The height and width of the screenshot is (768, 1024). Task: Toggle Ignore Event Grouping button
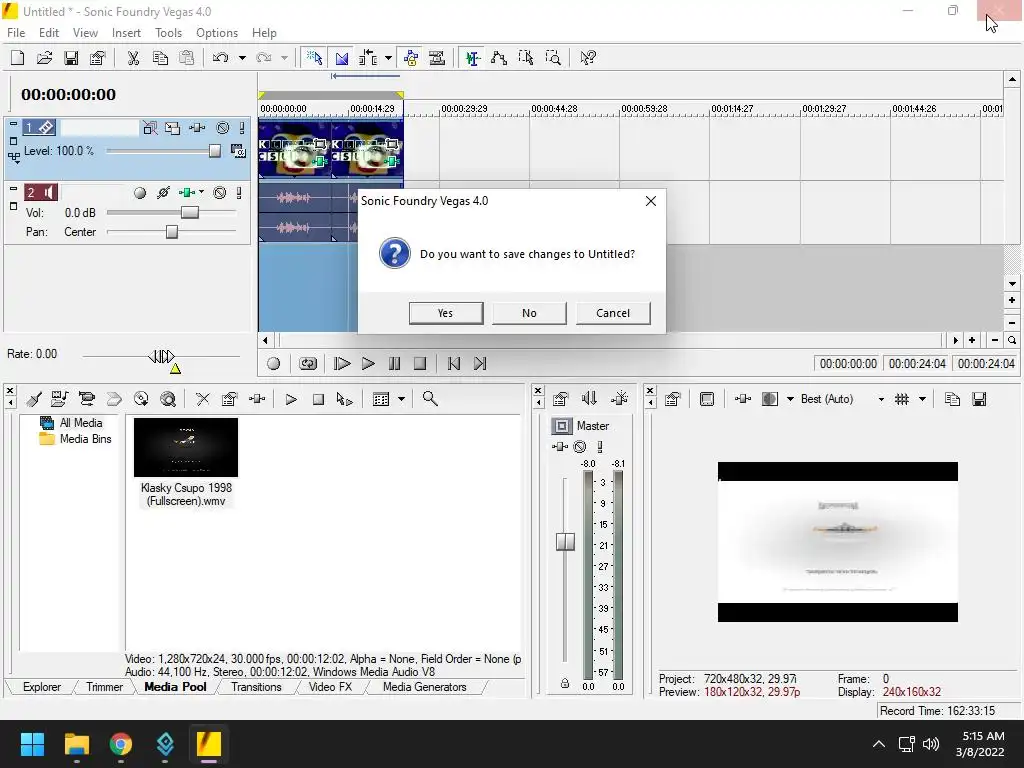tap(437, 58)
